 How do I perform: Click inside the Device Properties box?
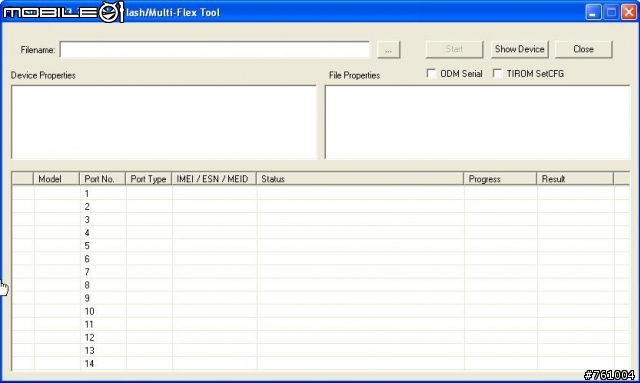click(x=164, y=122)
